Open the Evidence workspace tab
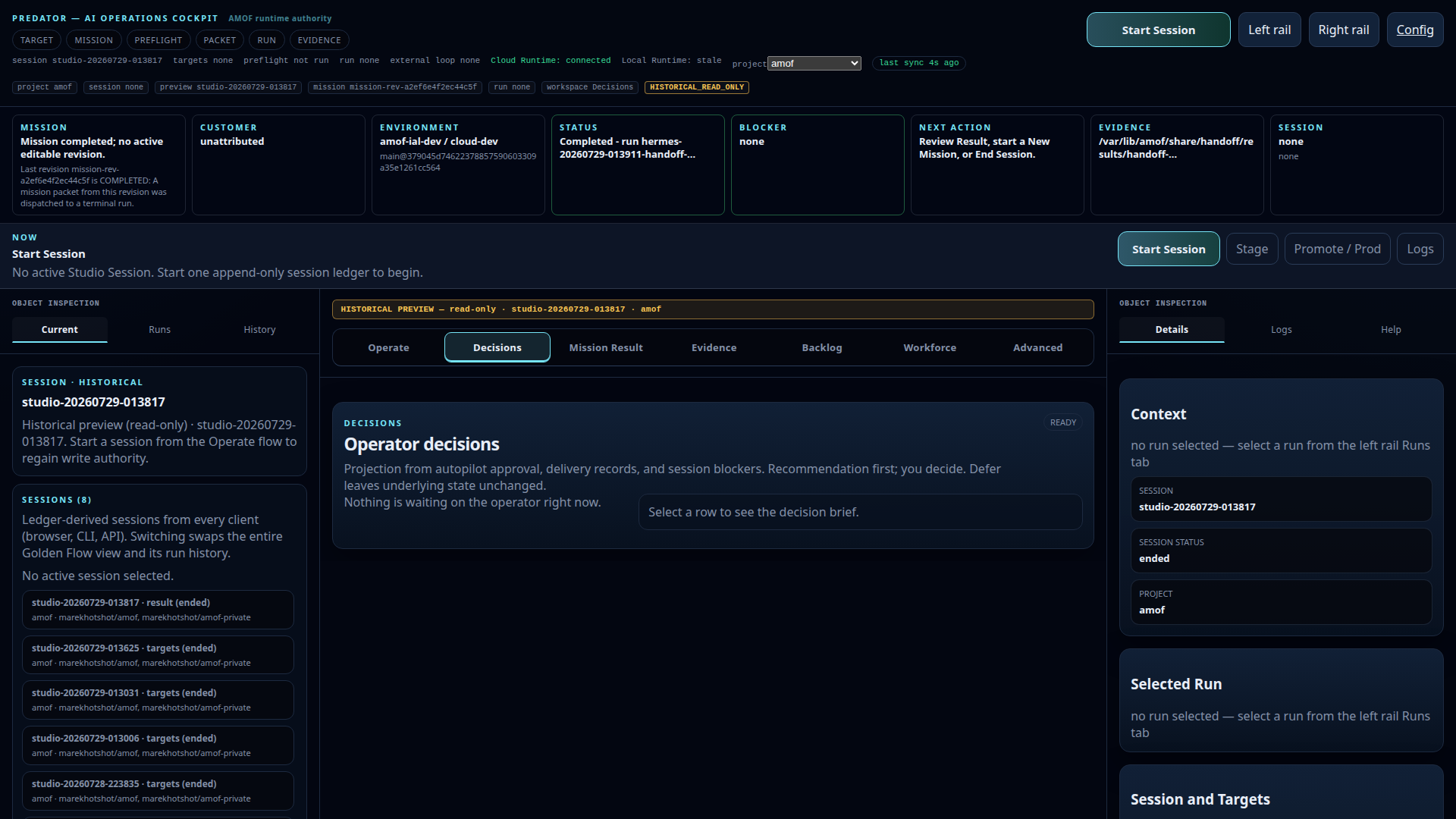1456x819 pixels. [x=714, y=347]
